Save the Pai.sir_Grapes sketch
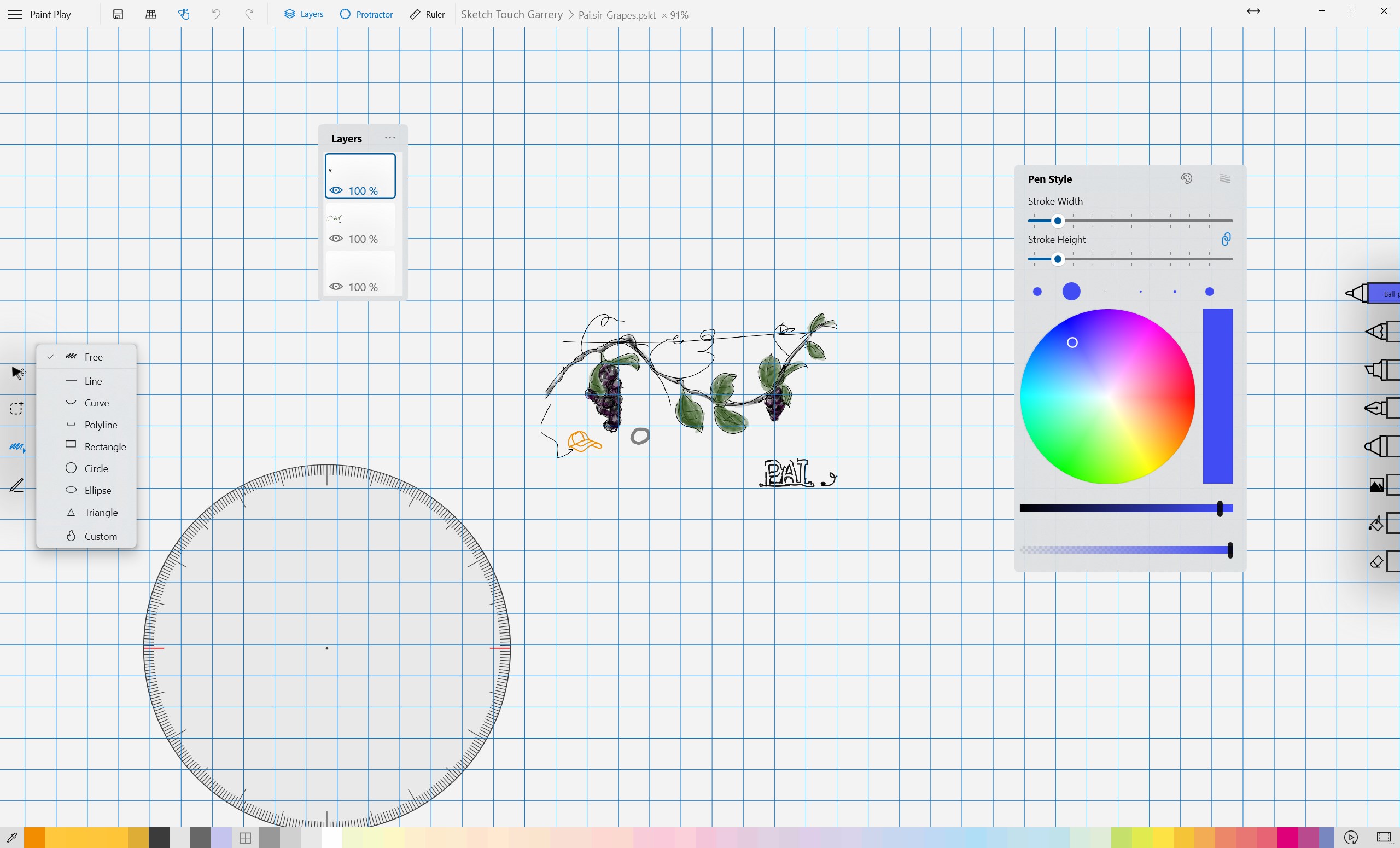The height and width of the screenshot is (848, 1400). [118, 14]
